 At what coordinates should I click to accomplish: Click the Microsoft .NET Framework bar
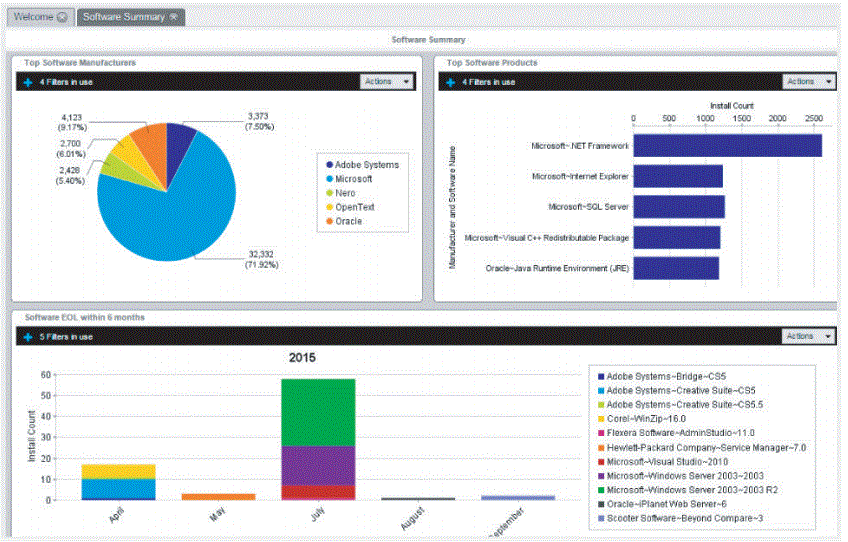point(727,146)
